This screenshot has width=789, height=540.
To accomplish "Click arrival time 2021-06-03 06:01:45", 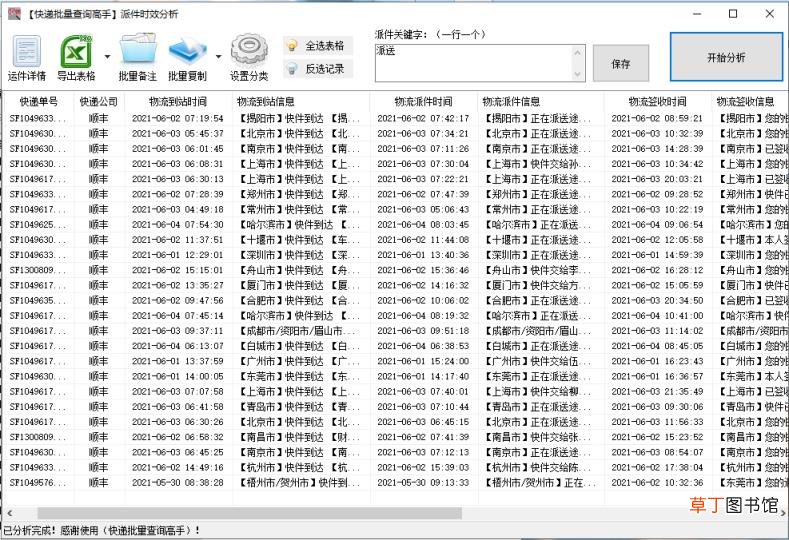I will pyautogui.click(x=178, y=149).
